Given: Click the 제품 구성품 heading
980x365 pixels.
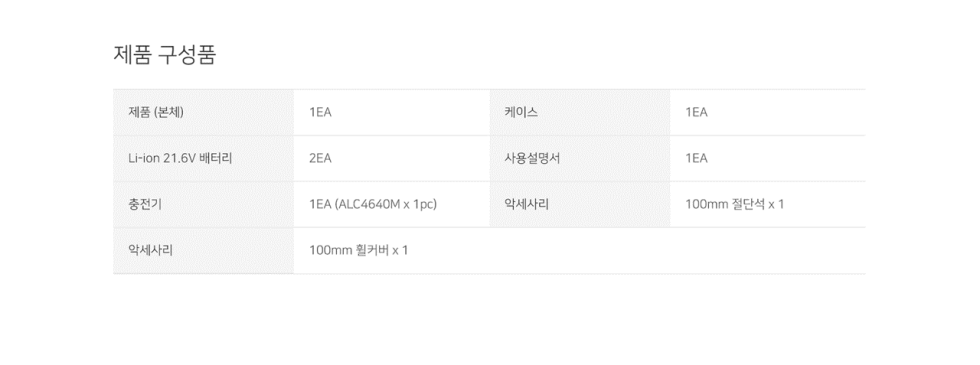Looking at the screenshot, I should tap(164, 55).
